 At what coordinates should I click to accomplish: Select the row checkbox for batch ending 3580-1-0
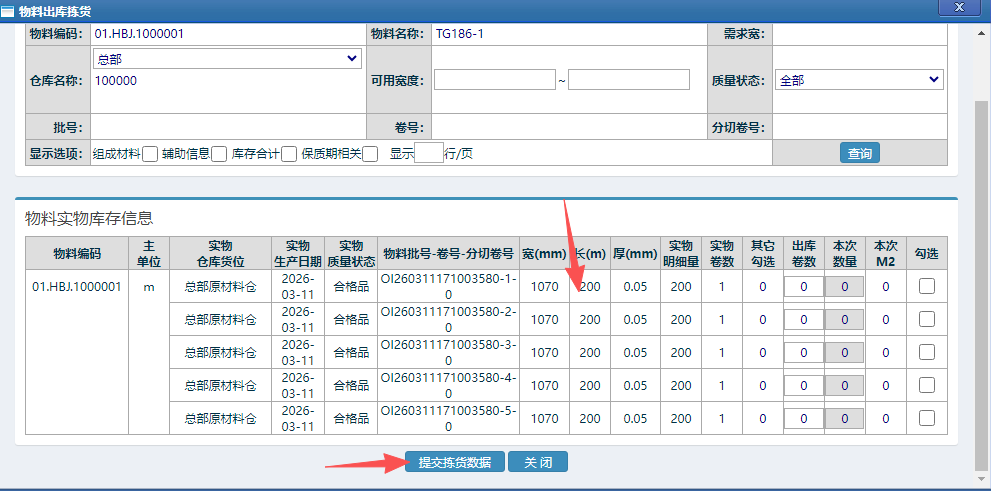pos(927,287)
